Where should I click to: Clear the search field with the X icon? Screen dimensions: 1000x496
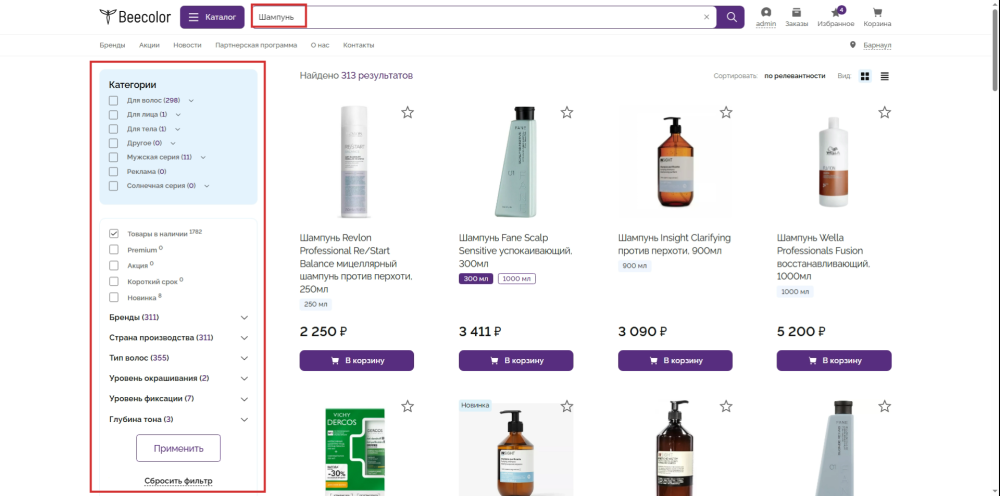[x=707, y=17]
